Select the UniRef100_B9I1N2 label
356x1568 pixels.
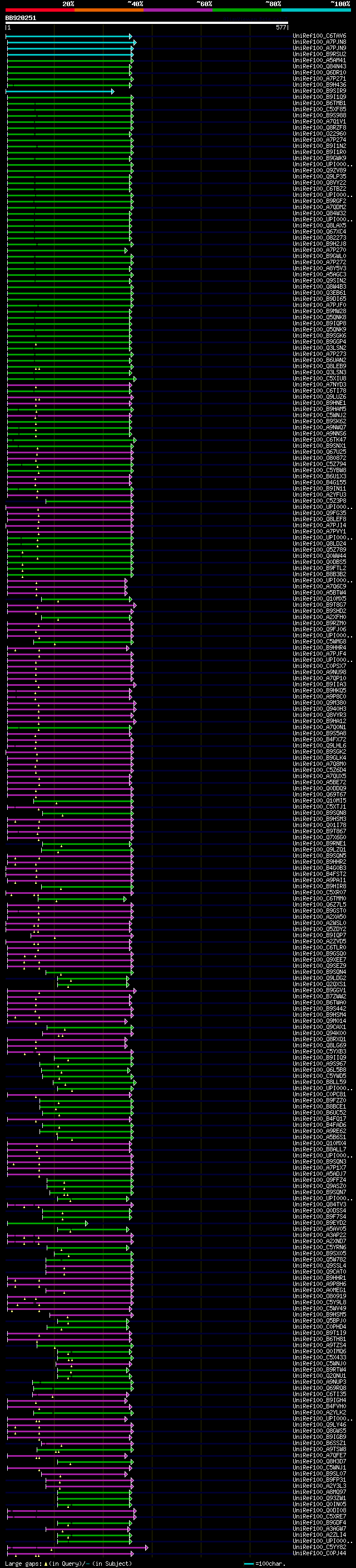coord(319,146)
